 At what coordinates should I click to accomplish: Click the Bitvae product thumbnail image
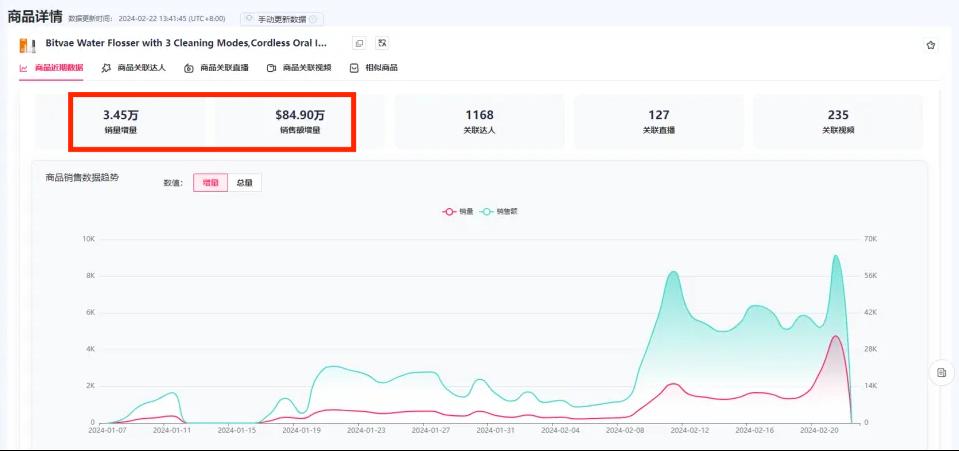pyautogui.click(x=28, y=45)
